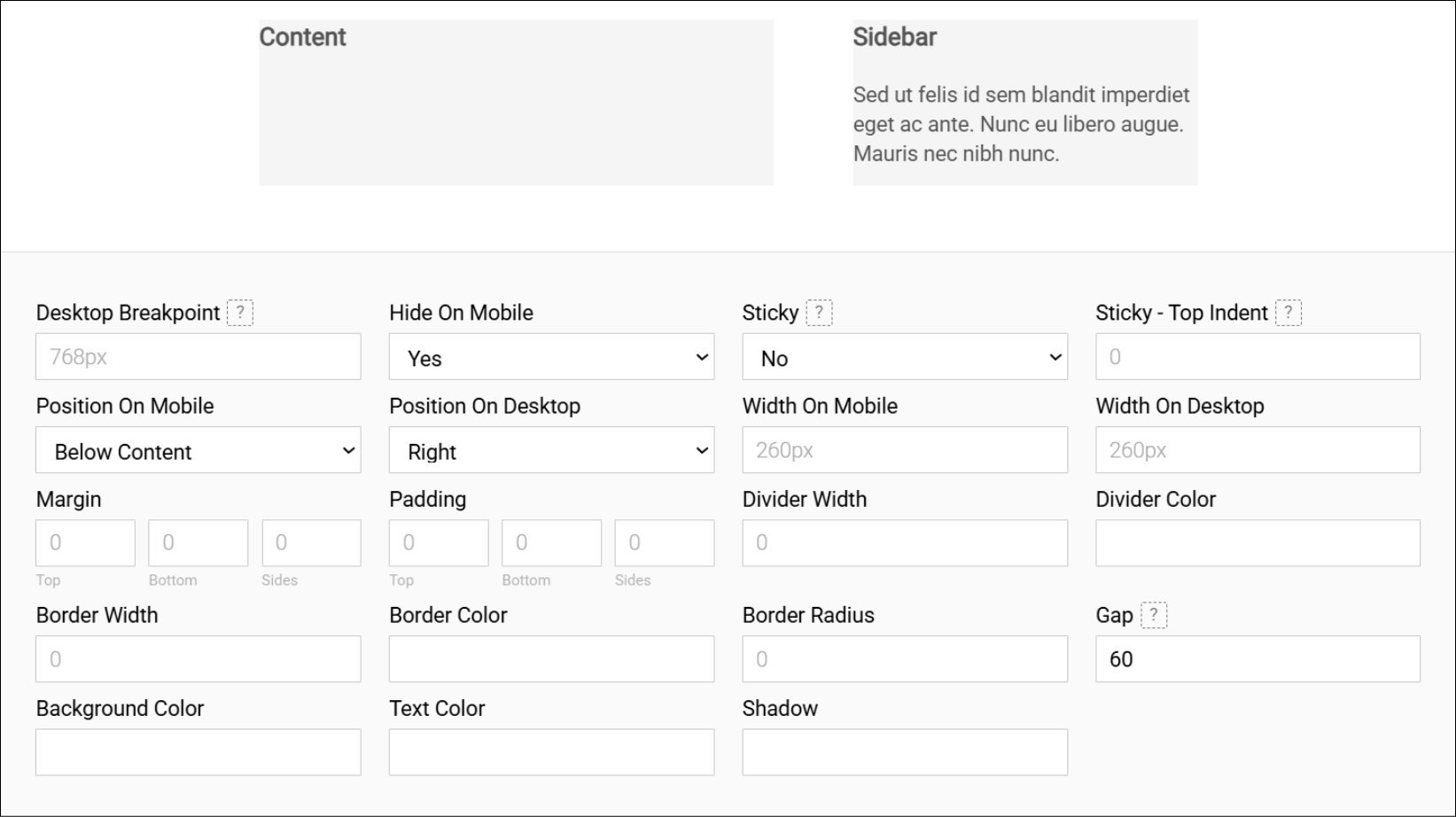Click the Background Color field
The width and height of the screenshot is (1456, 817).
(x=198, y=751)
